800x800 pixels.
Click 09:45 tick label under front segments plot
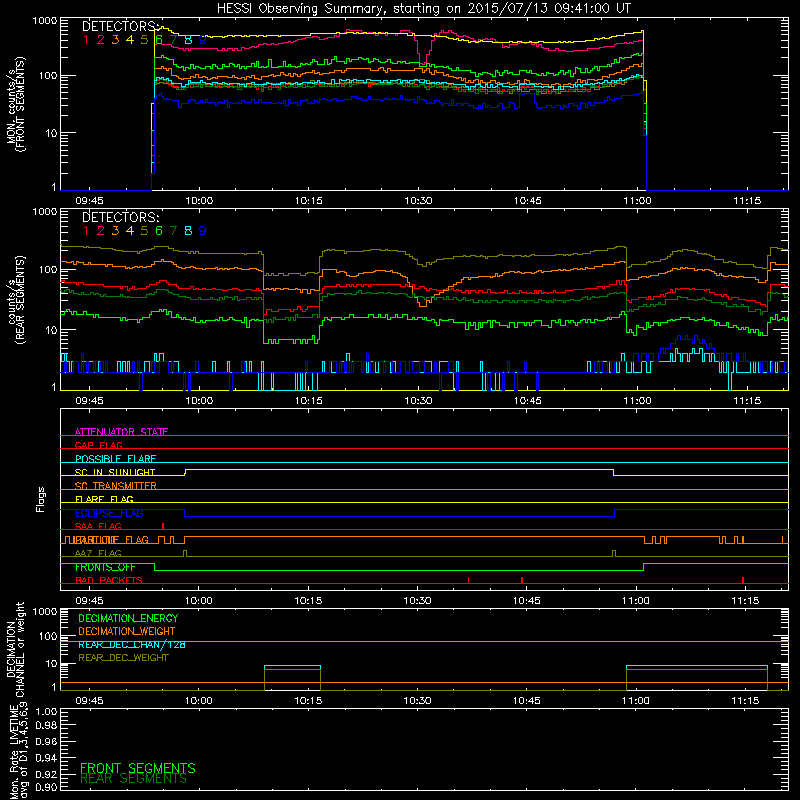coord(90,201)
